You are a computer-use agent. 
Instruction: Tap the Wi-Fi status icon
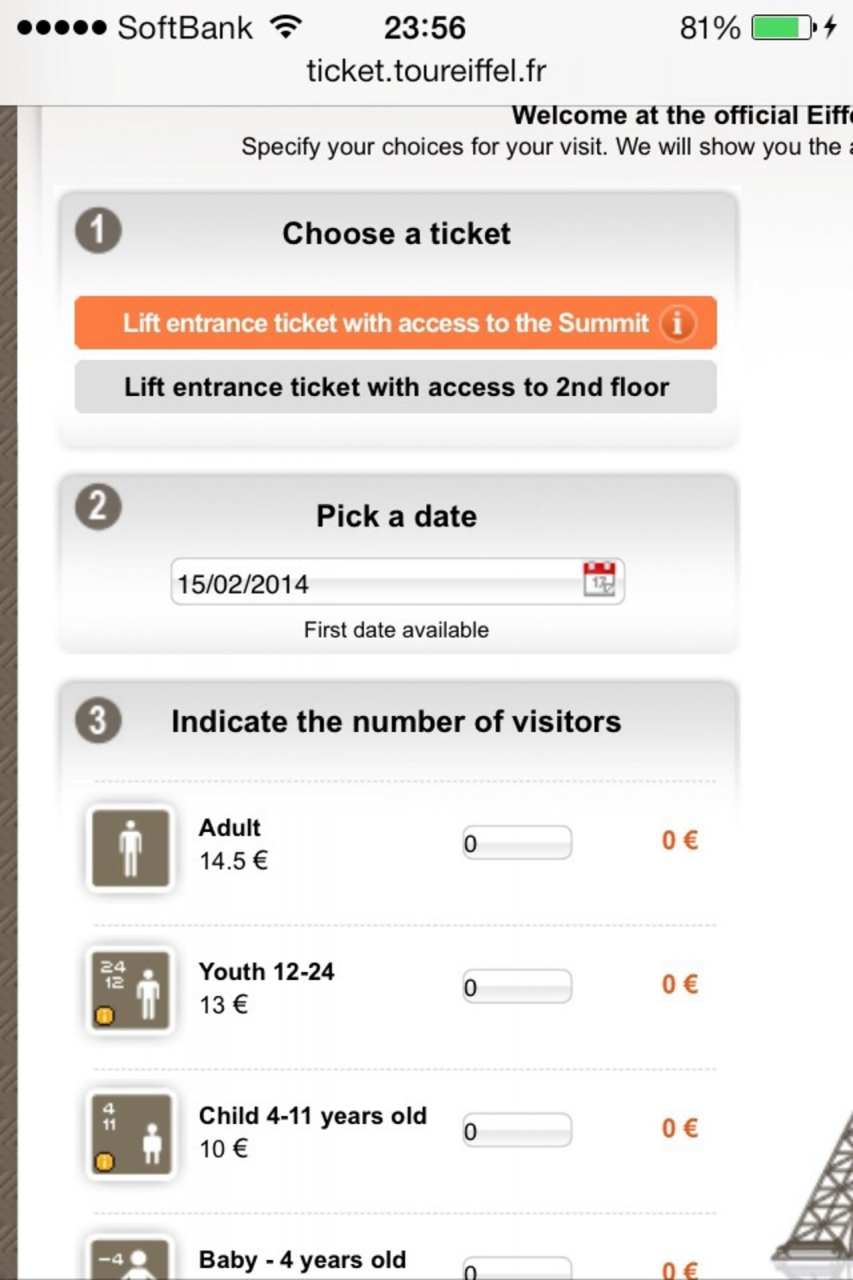coord(287,28)
